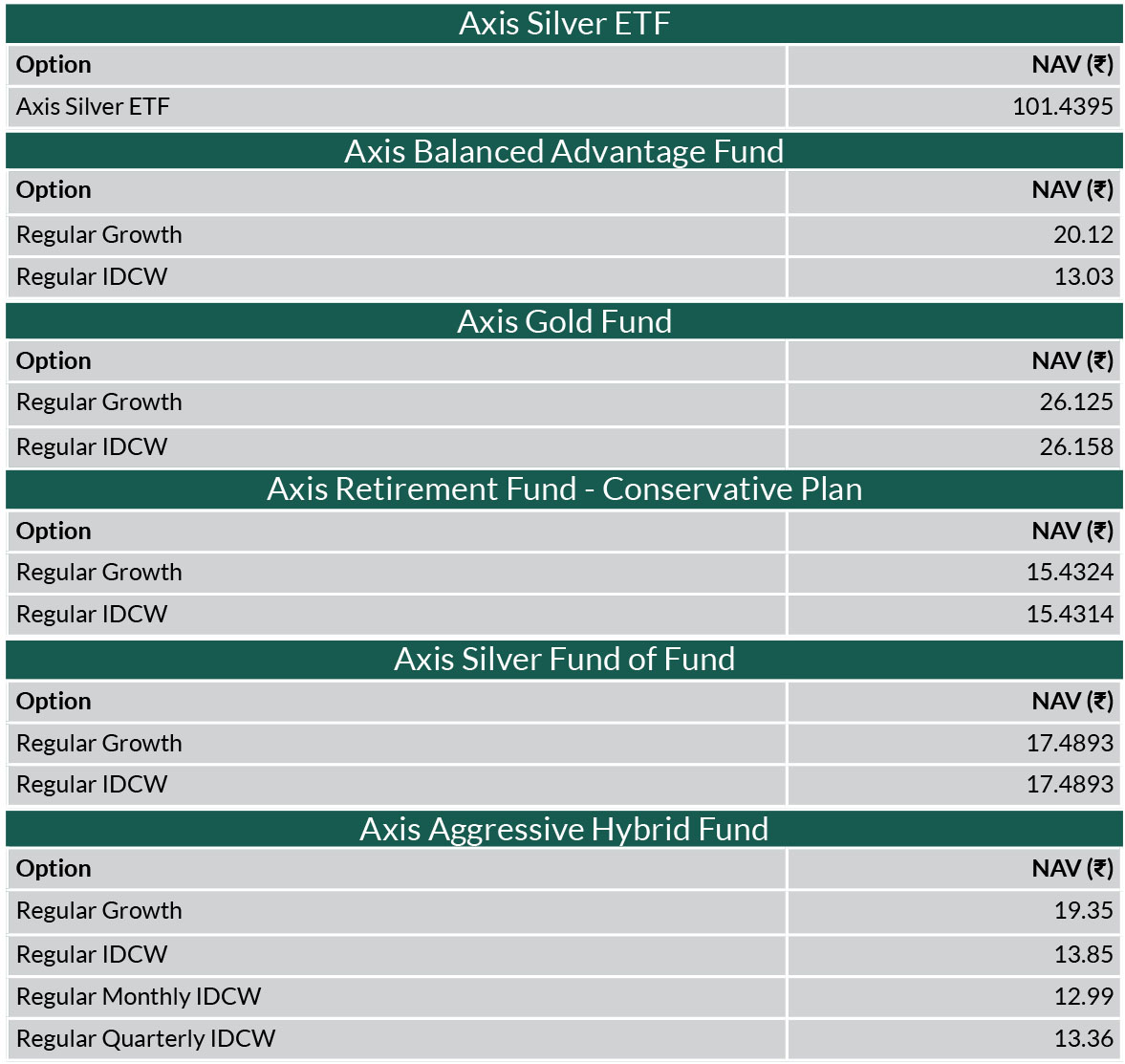Click NAV value 101.4395

(x=1063, y=107)
